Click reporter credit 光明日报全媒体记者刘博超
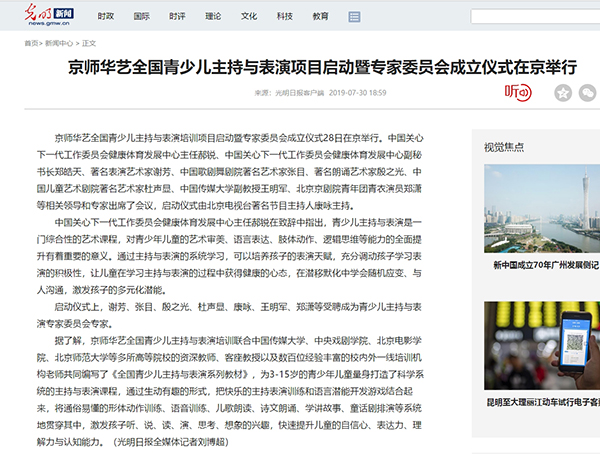The height and width of the screenshot is (454, 600). 170,442
